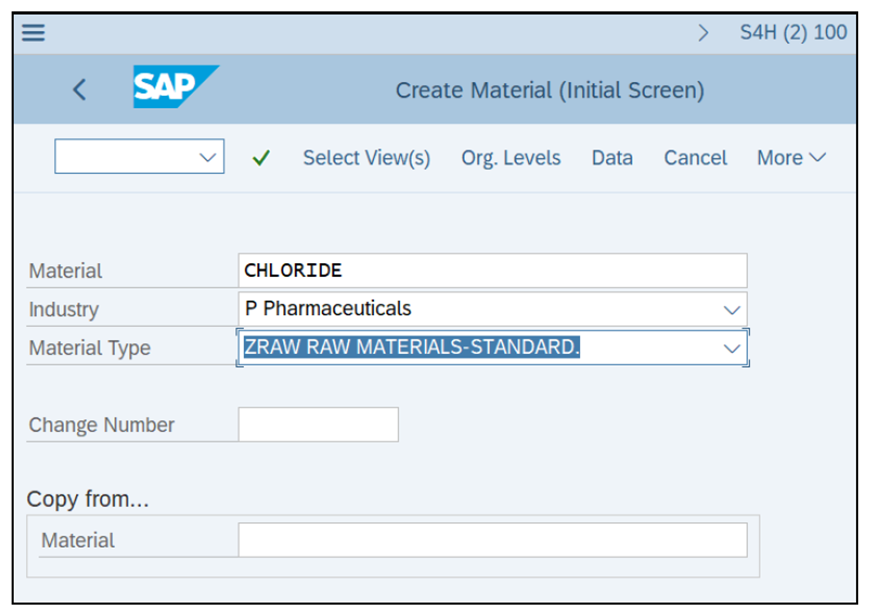
Task: Click the back navigation arrow
Action: (x=80, y=89)
